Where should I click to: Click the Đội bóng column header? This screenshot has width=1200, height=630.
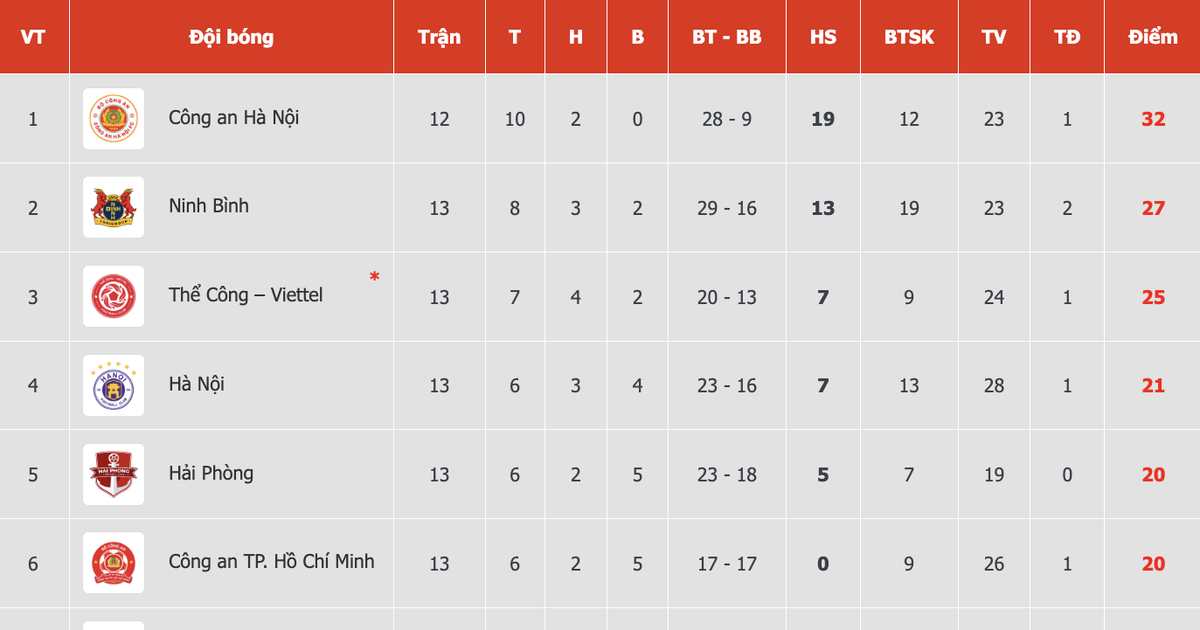231,37
